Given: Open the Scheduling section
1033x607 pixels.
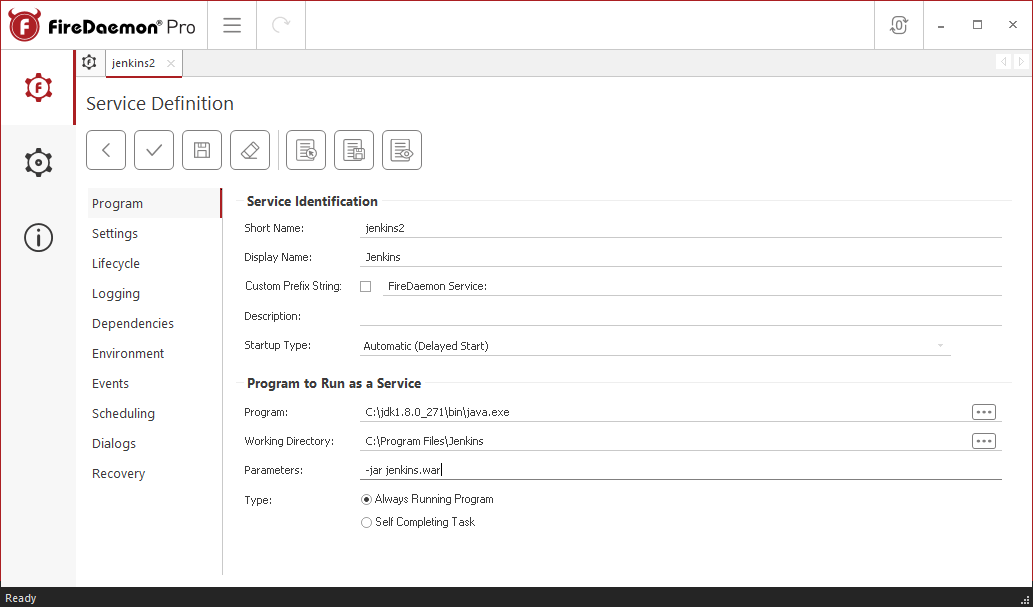Looking at the screenshot, I should pos(155,413).
